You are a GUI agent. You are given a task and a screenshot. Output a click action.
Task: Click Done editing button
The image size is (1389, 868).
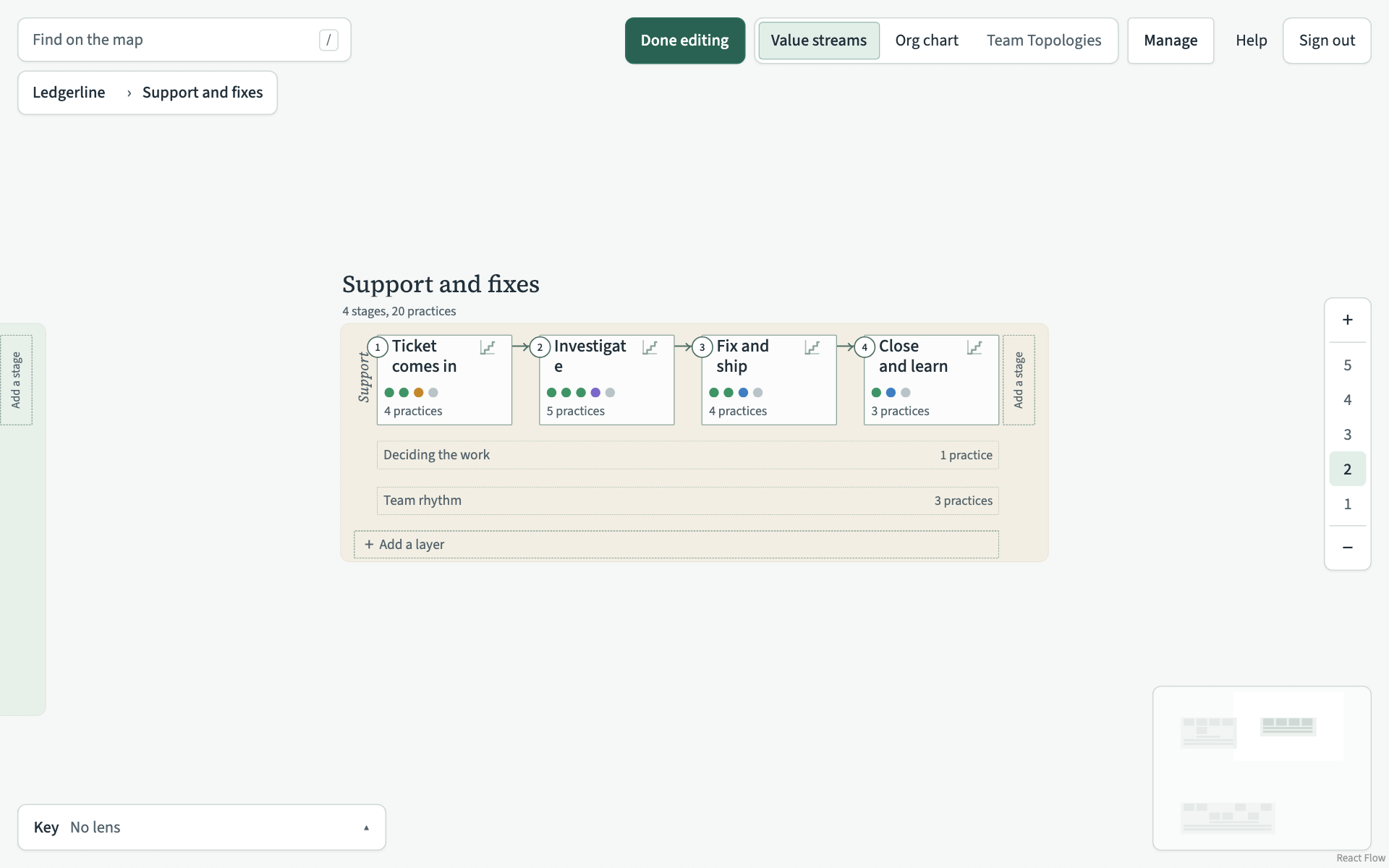tap(684, 41)
